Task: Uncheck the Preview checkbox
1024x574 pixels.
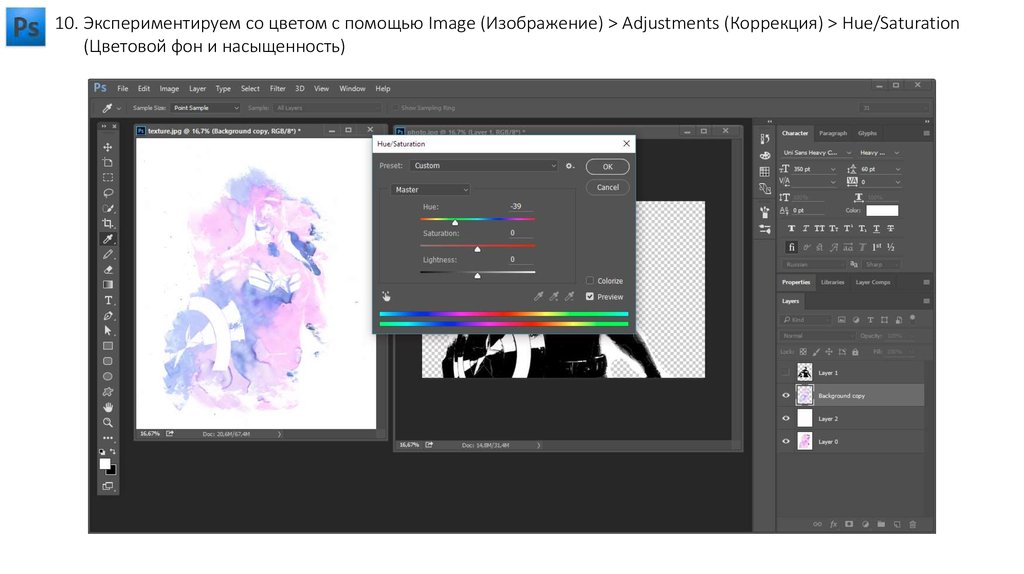Action: click(590, 296)
